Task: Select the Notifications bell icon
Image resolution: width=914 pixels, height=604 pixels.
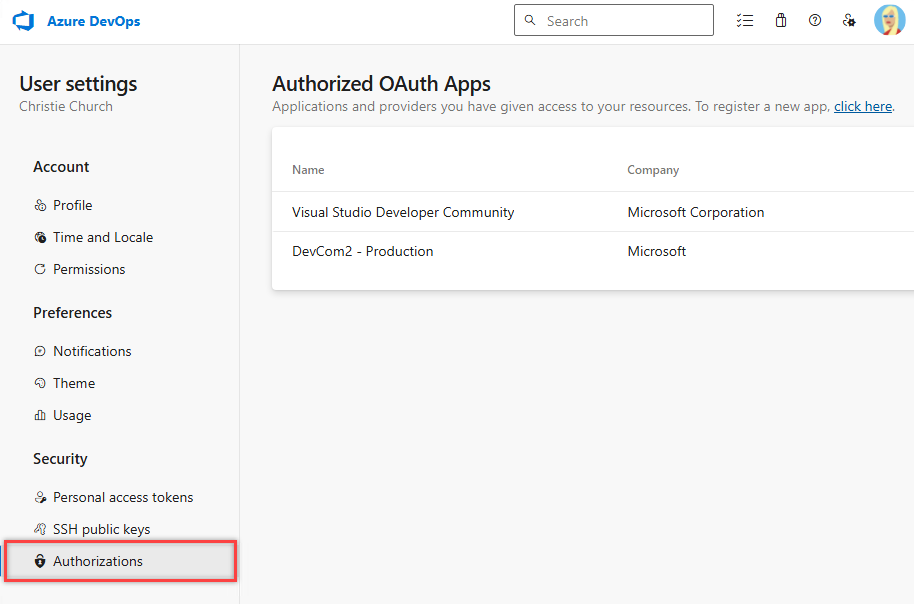Action: tap(41, 351)
